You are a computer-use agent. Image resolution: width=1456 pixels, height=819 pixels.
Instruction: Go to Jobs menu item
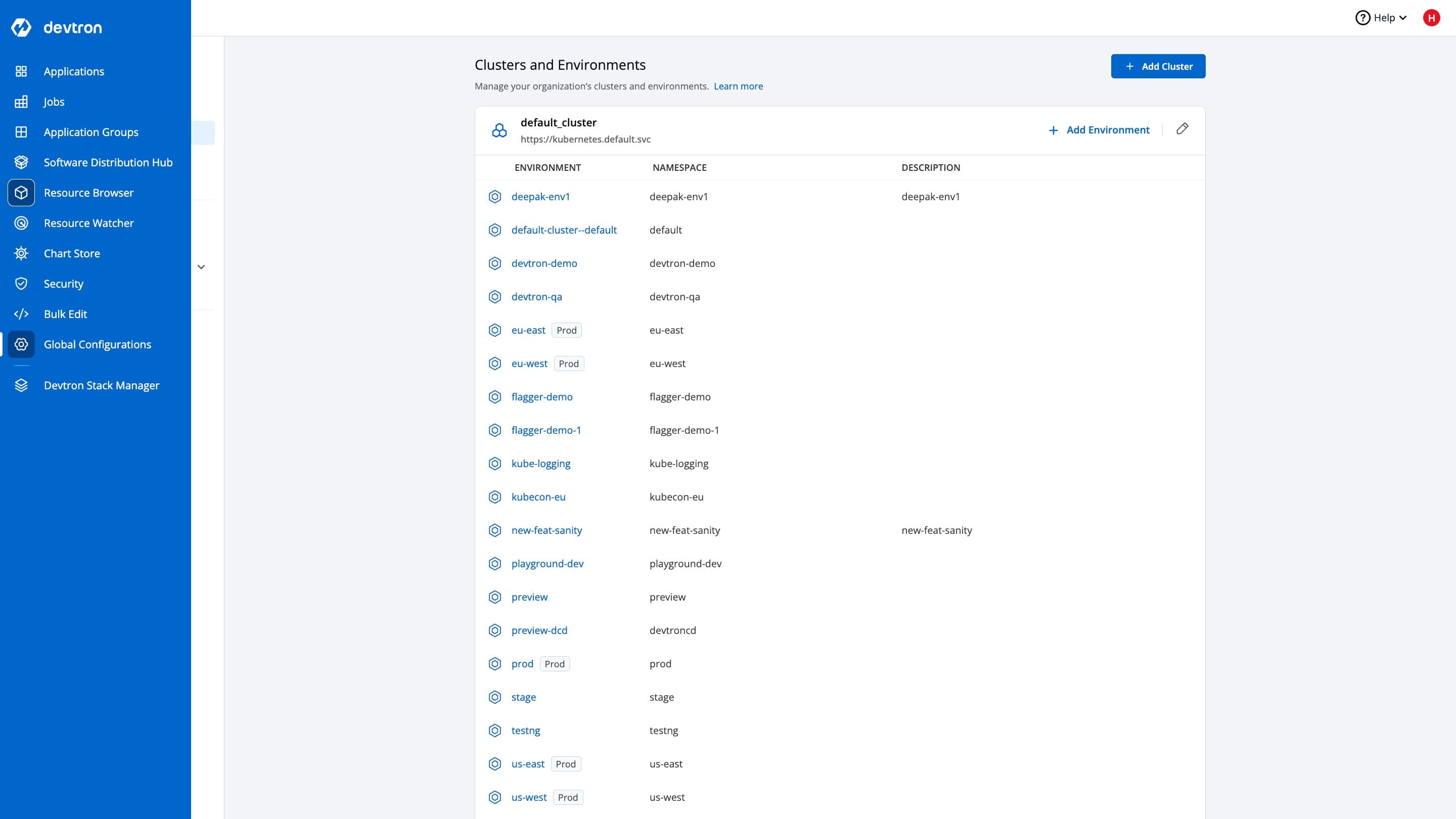[54, 102]
